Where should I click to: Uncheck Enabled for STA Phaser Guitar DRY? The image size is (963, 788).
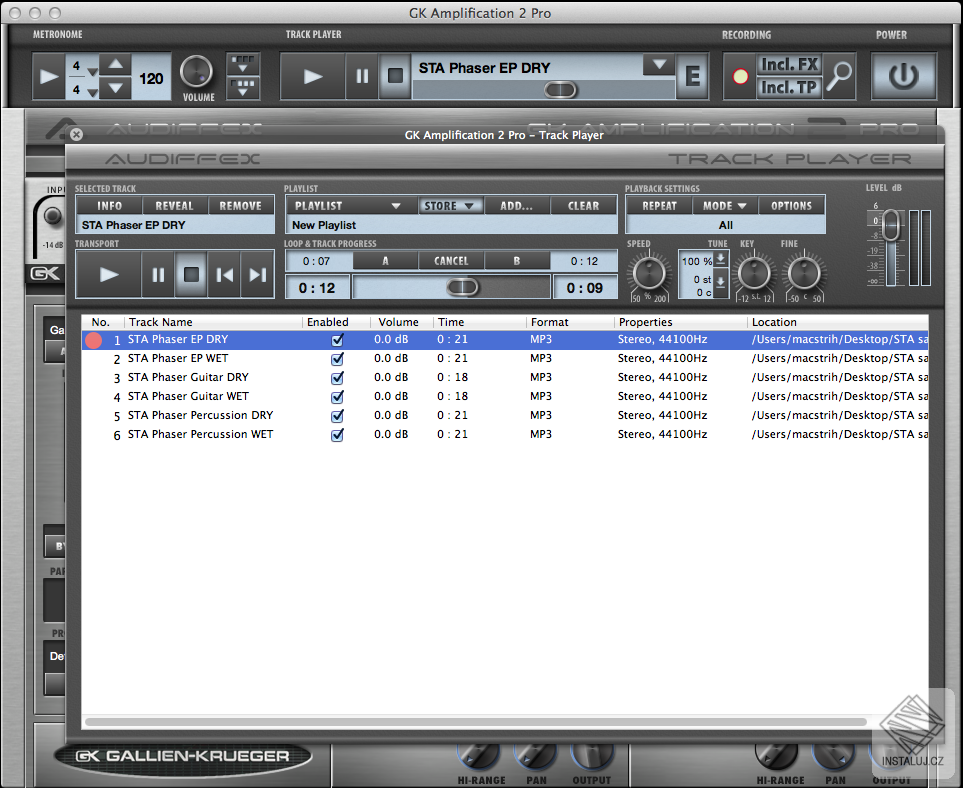[337, 378]
